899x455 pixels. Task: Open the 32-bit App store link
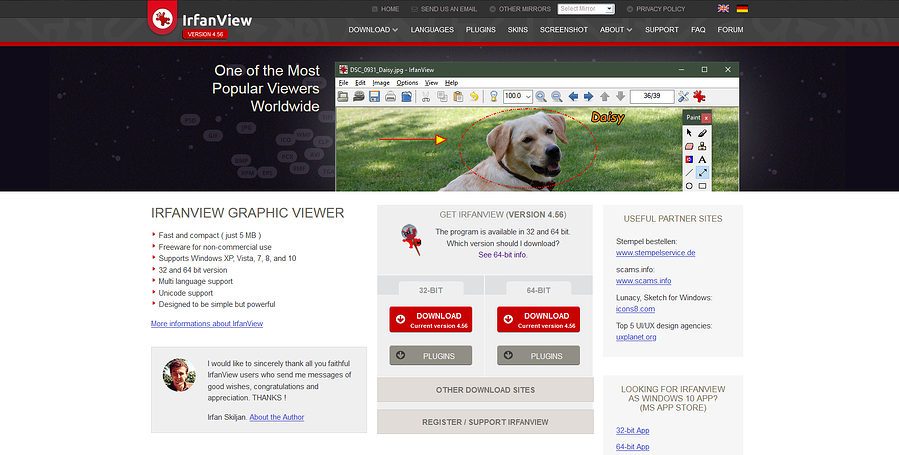(632, 430)
